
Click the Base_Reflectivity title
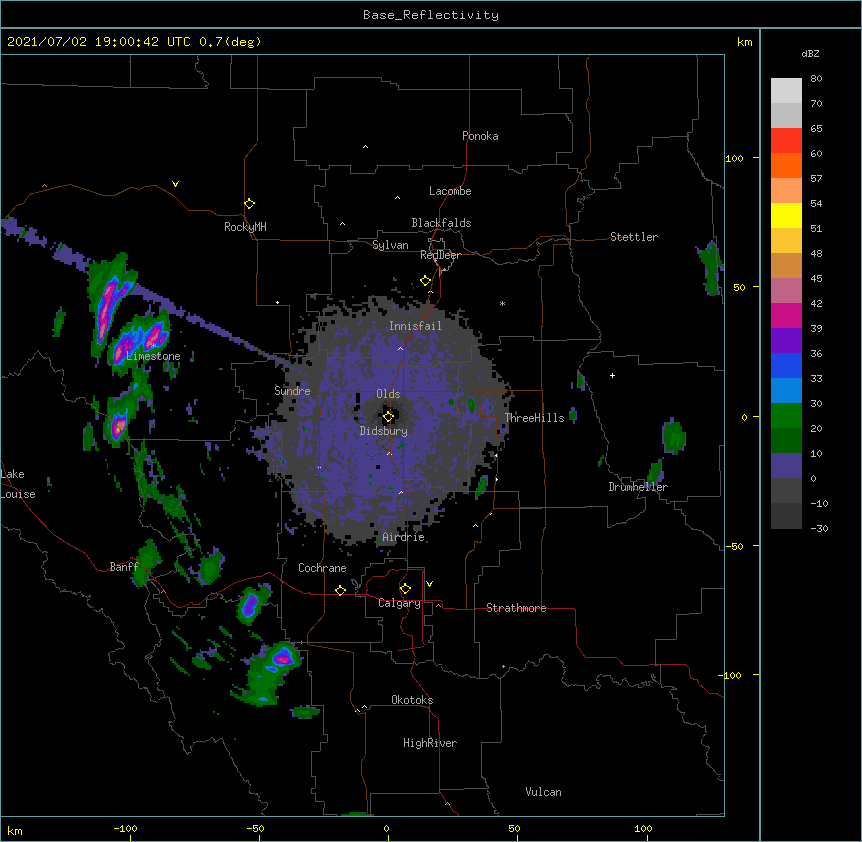(x=431, y=15)
